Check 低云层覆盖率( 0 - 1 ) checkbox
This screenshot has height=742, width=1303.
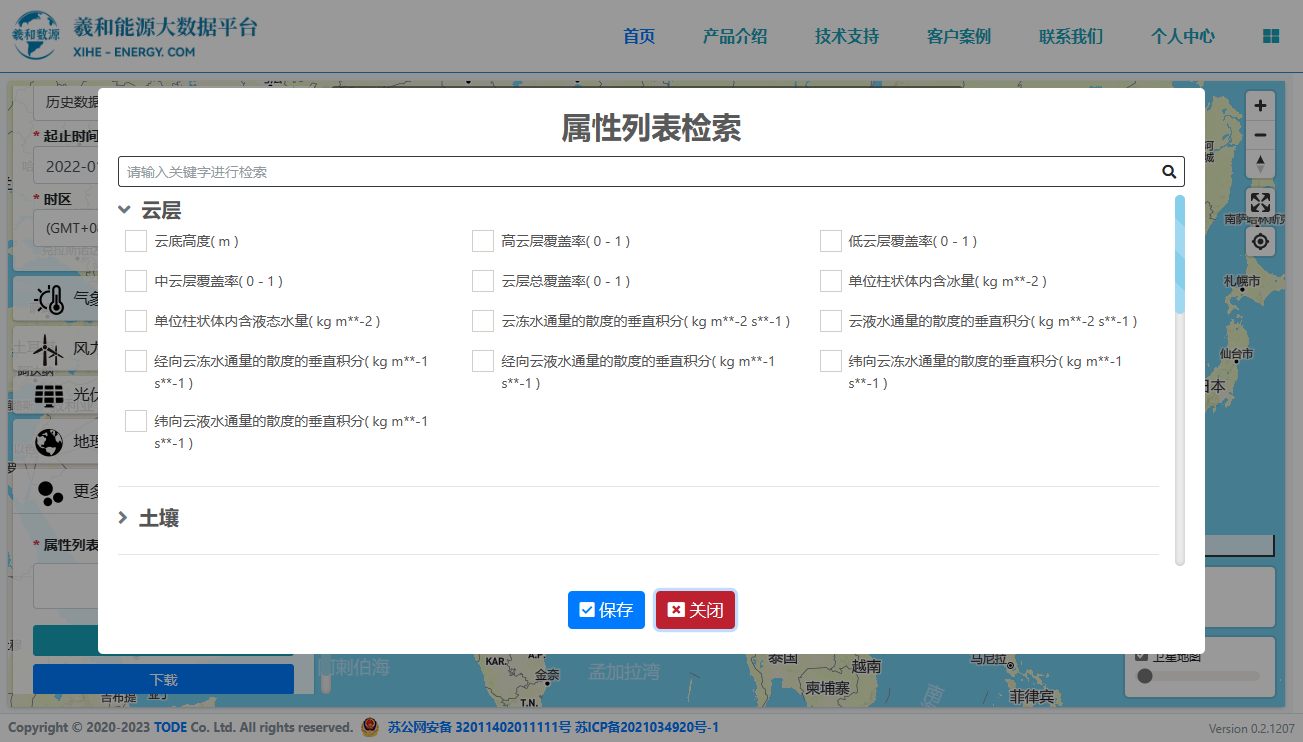(x=830, y=241)
